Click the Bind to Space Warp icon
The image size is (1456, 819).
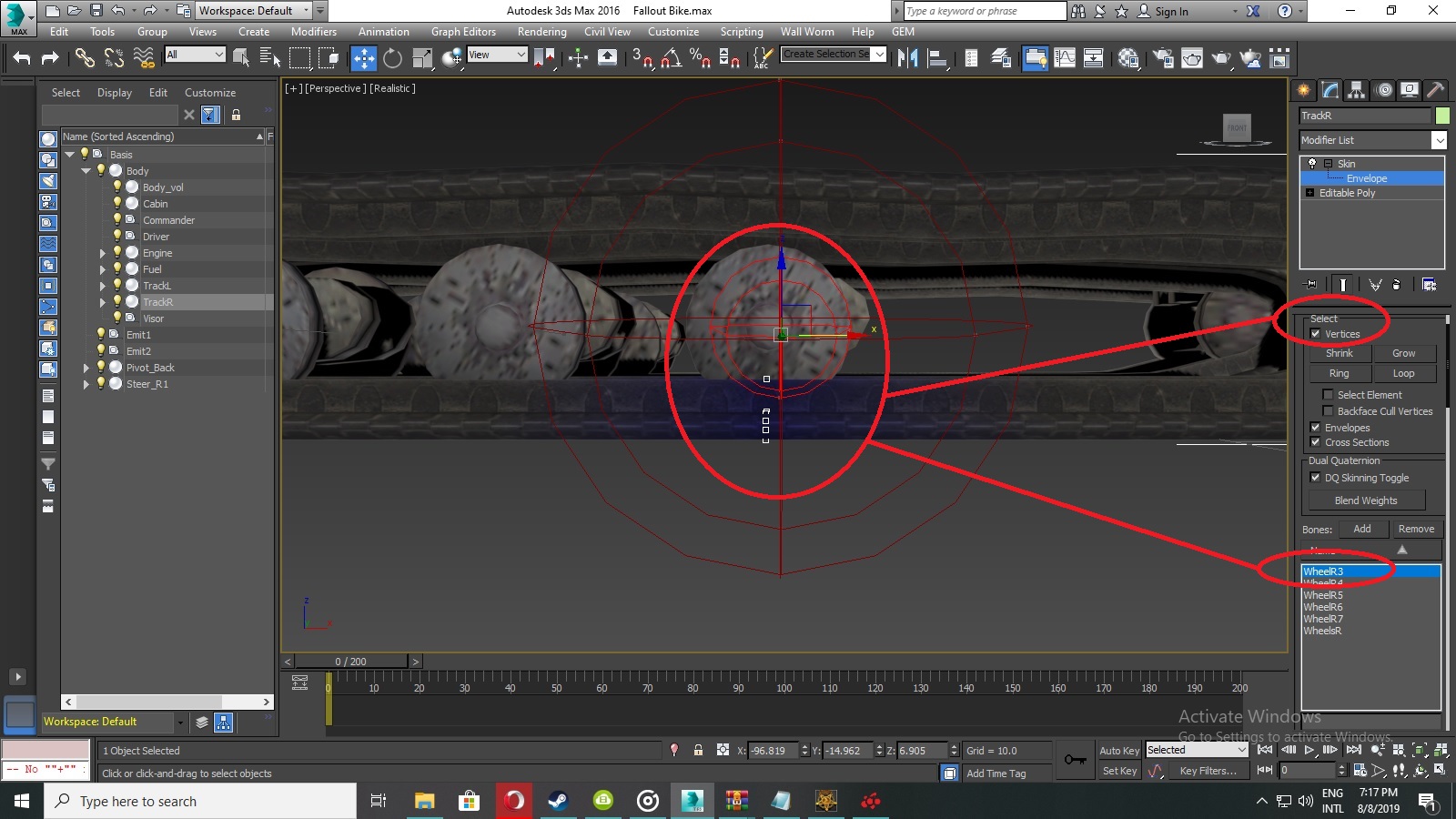coord(144,58)
